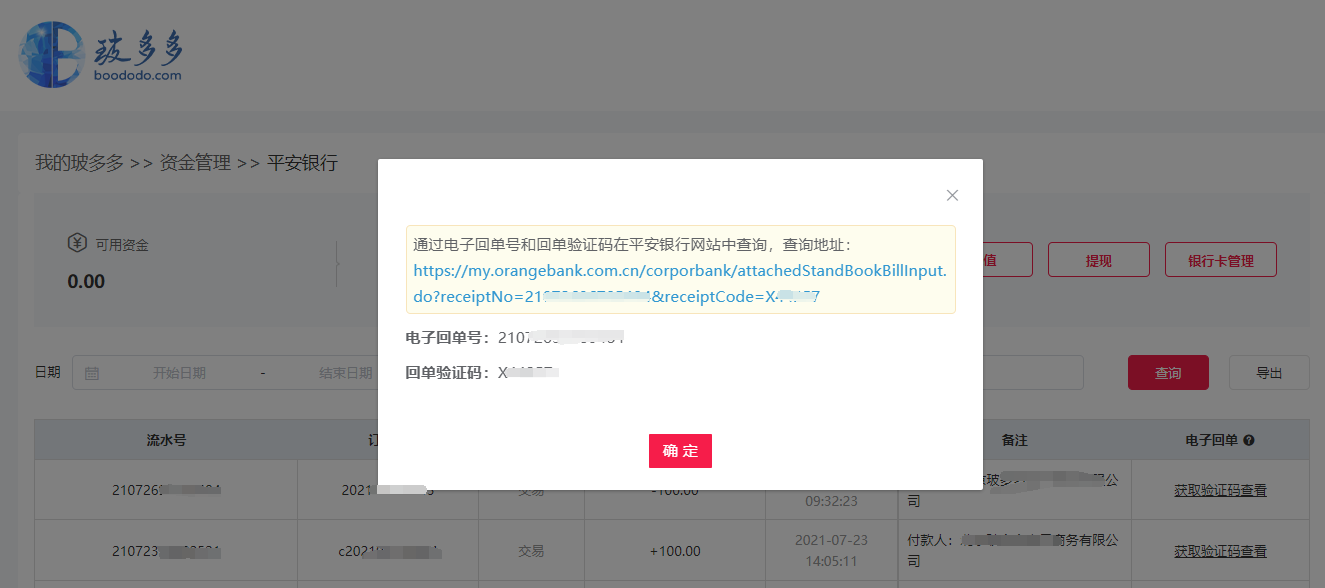Click the 09:32:23 time cell
Image resolution: width=1325 pixels, height=588 pixels.
coord(831,499)
